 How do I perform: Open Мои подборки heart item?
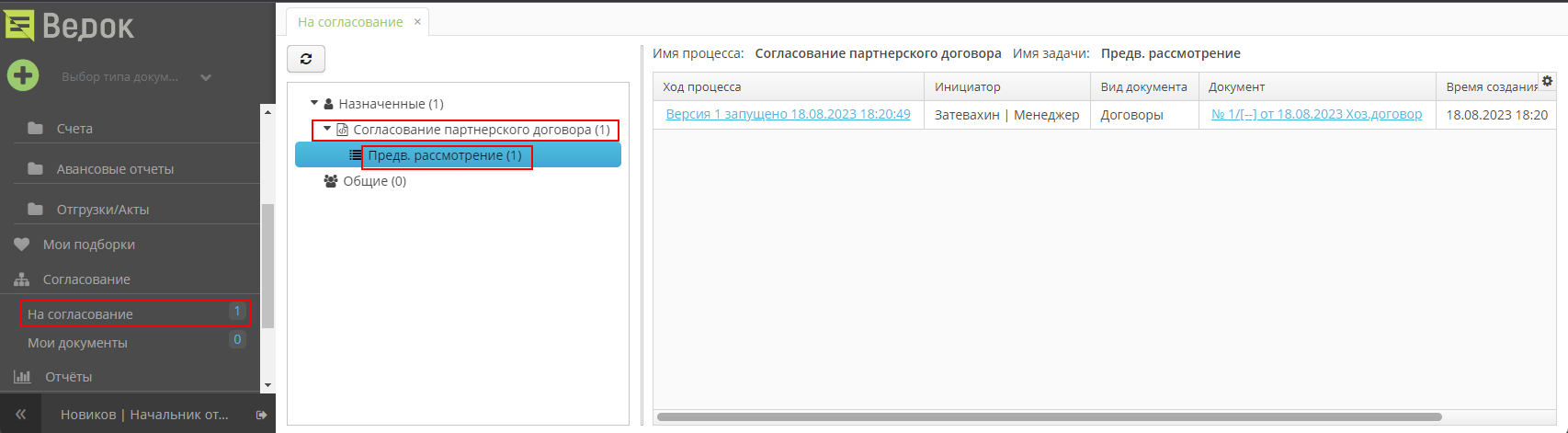tap(88, 245)
